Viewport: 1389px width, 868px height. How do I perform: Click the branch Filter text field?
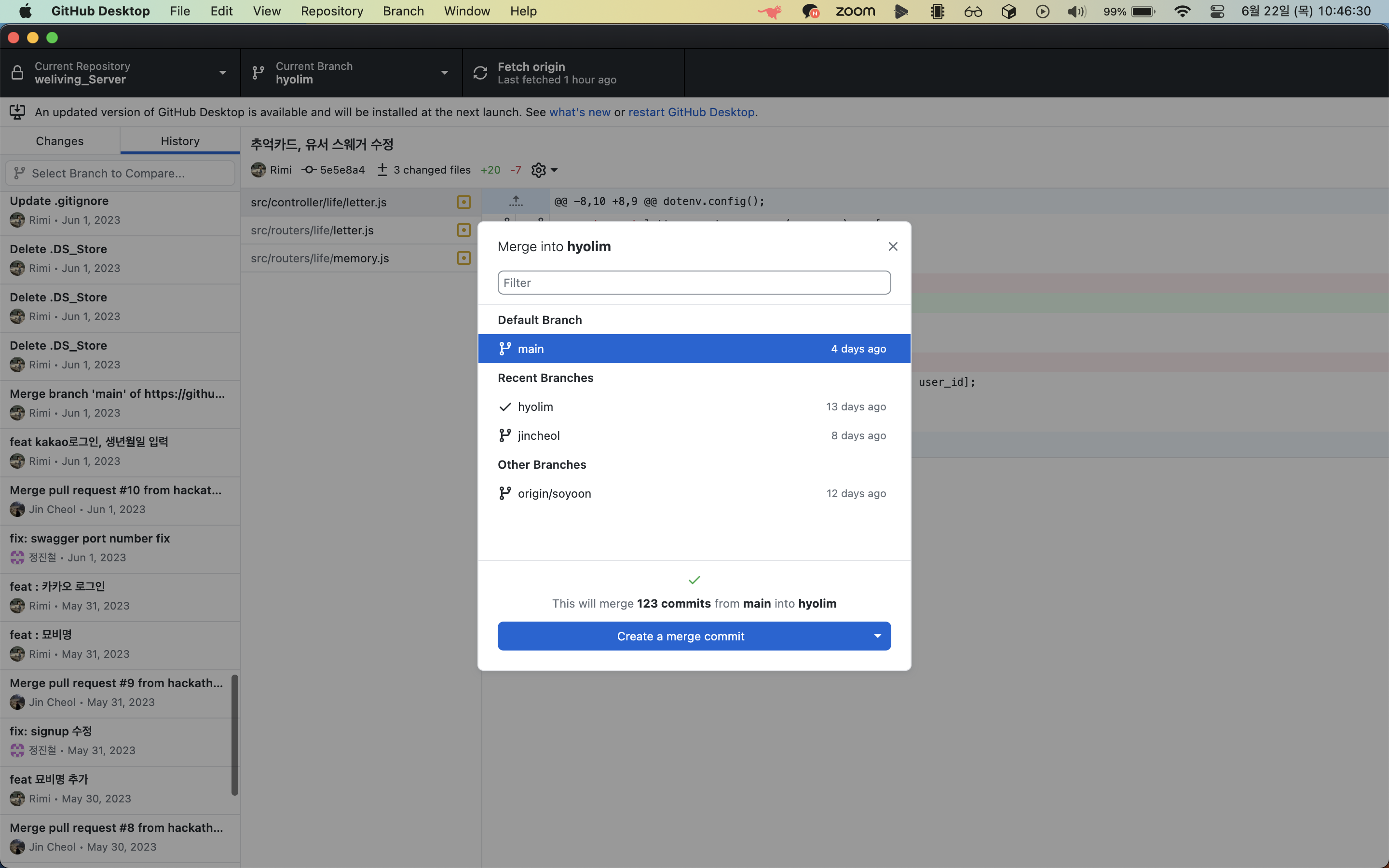tap(694, 283)
